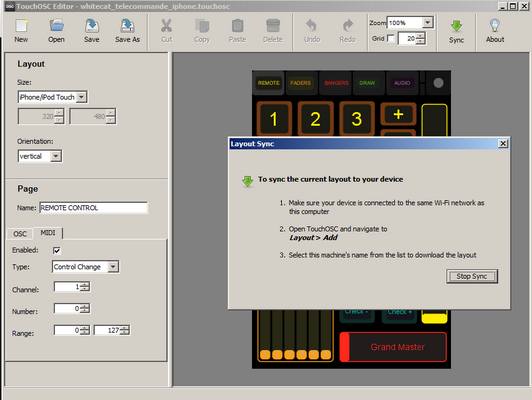Viewport: 532px width, 400px height.
Task: Click the Range minimum 0 stepper
Action: coord(72,330)
